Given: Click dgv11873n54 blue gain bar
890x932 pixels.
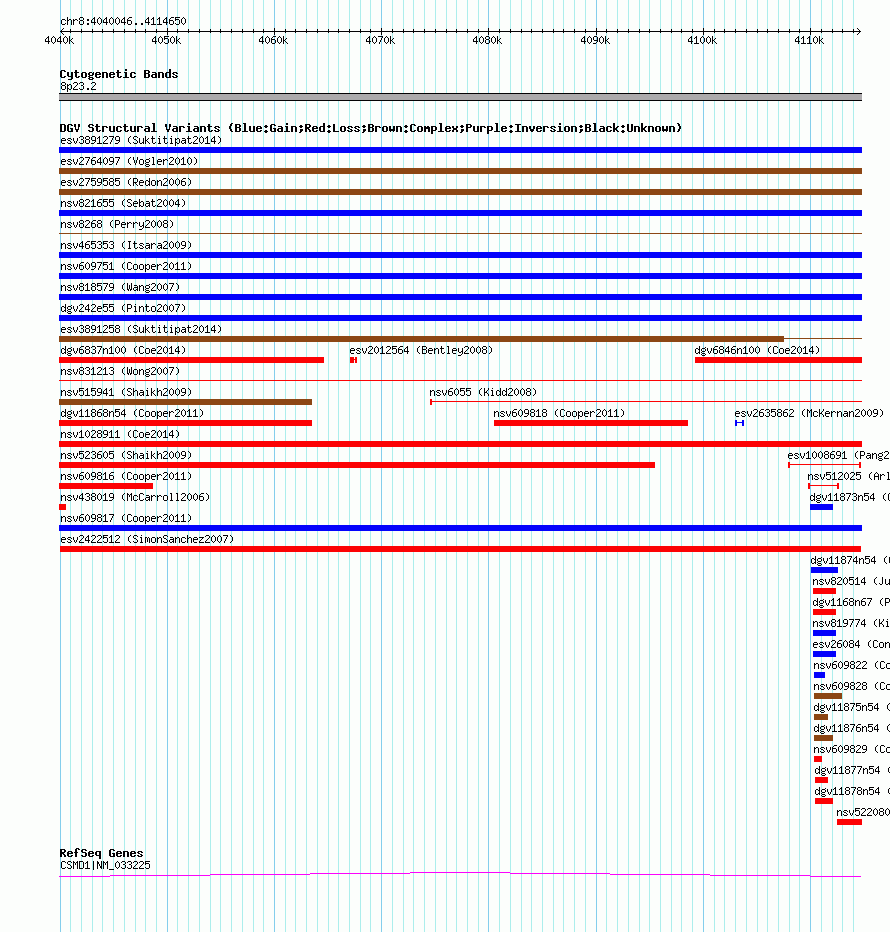Looking at the screenshot, I should 822,507.
